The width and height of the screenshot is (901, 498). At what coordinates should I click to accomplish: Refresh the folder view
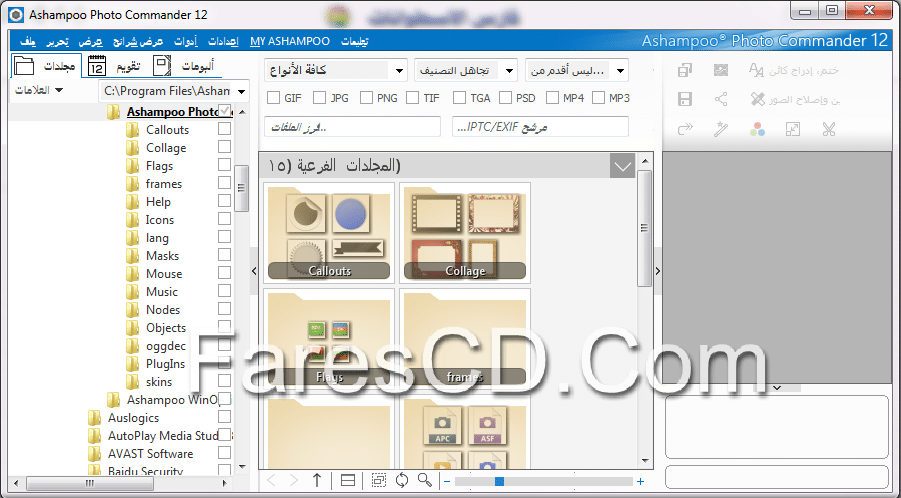pos(402,480)
